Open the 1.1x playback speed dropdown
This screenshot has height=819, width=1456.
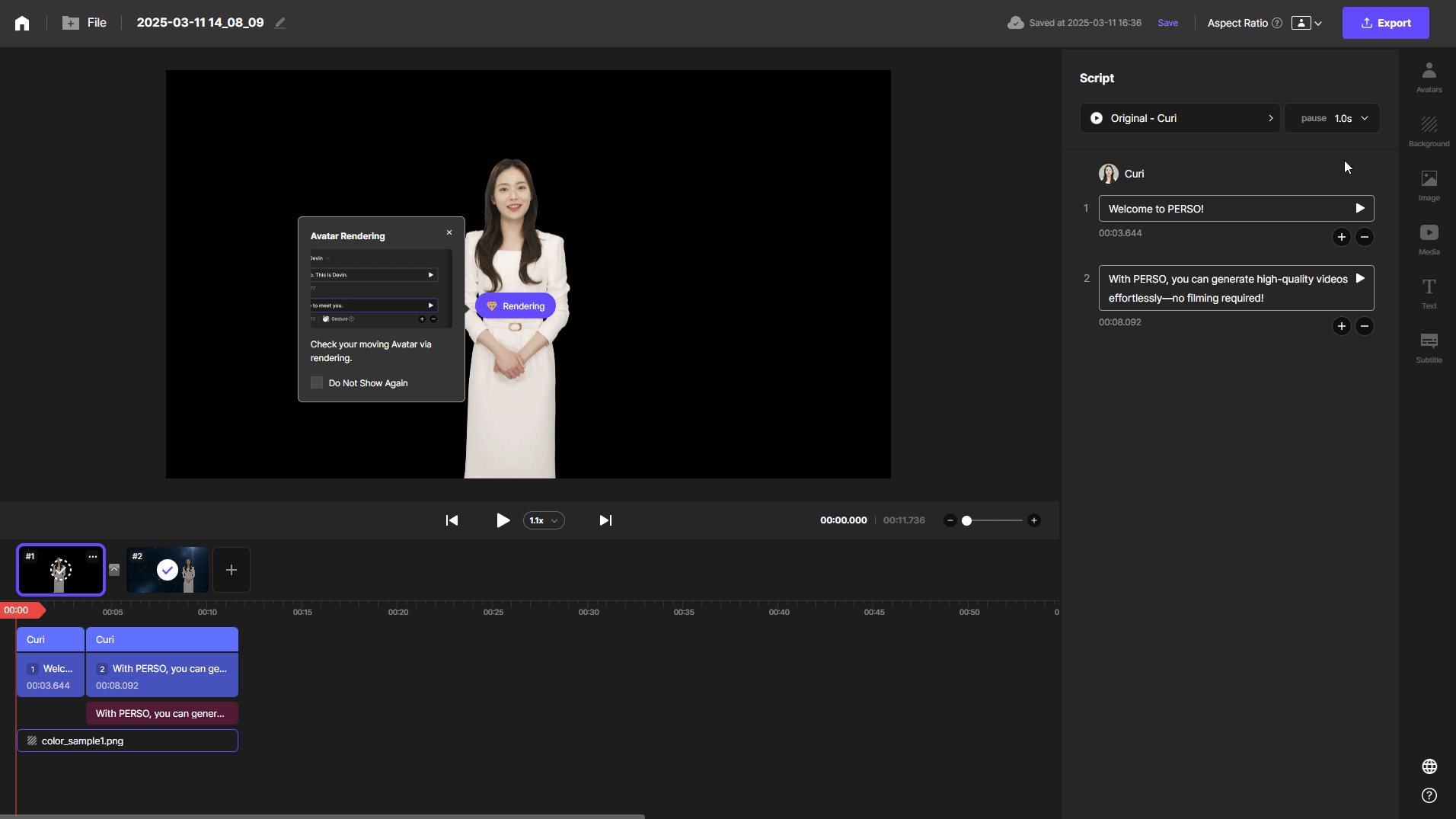point(544,520)
